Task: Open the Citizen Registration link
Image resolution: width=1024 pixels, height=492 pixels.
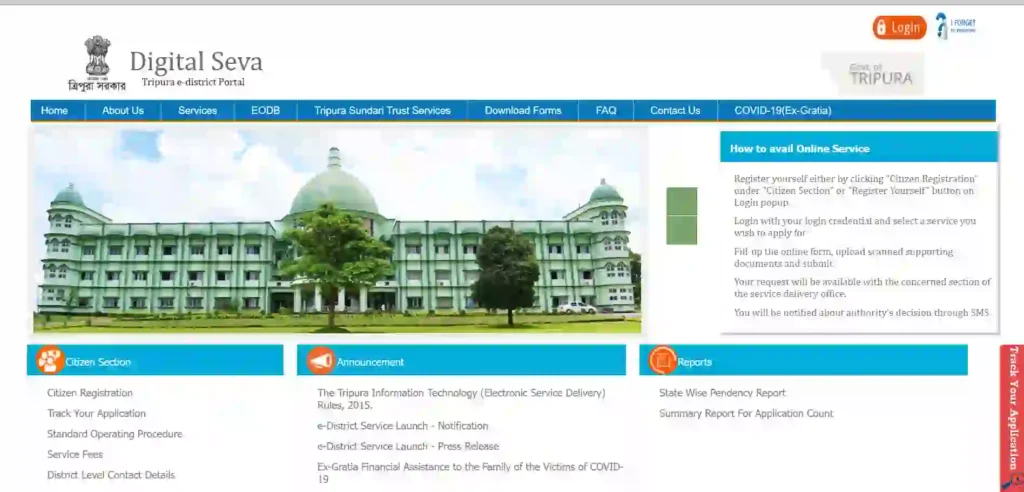Action: [89, 393]
